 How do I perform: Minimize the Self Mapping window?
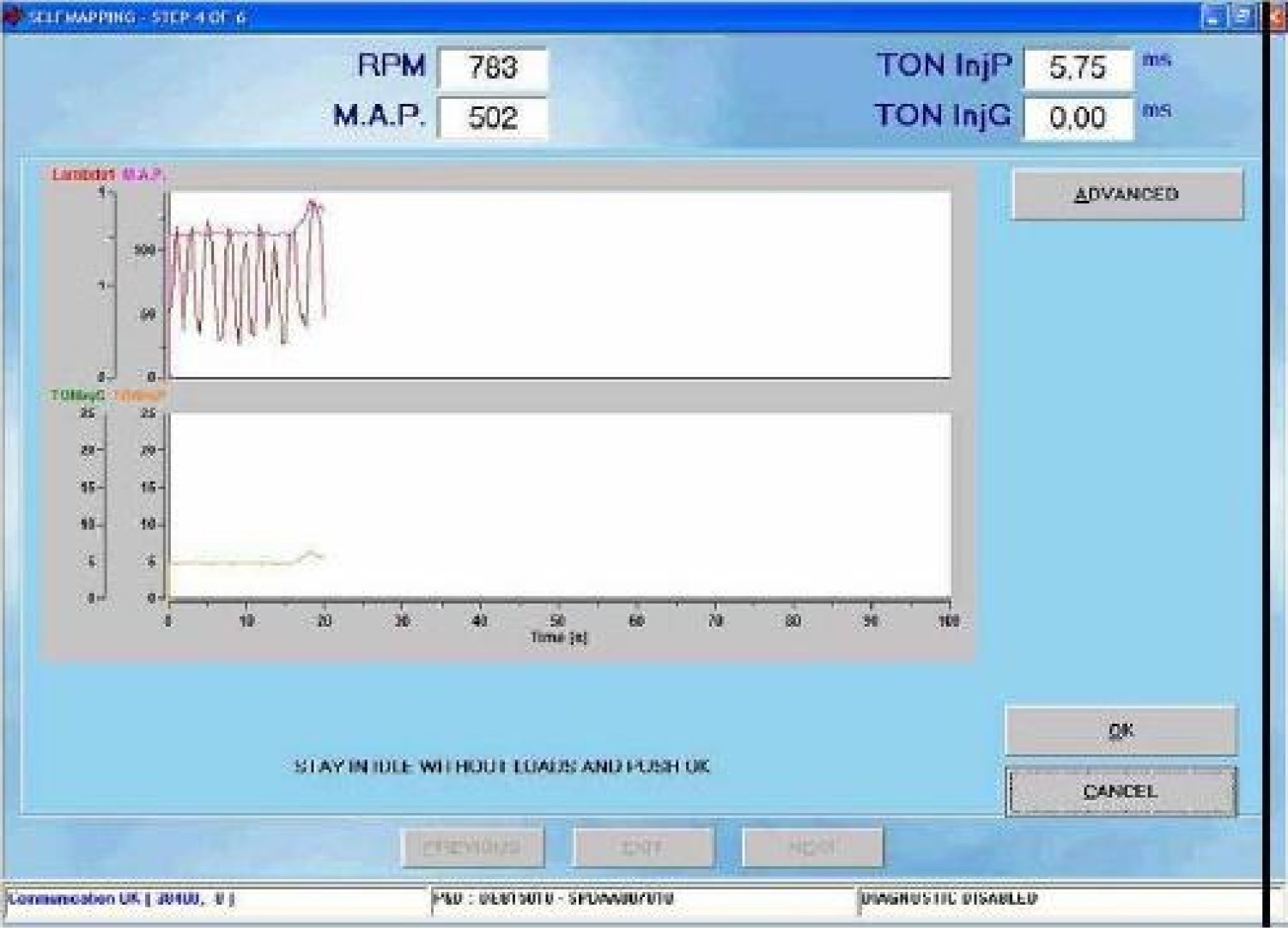click(1212, 16)
